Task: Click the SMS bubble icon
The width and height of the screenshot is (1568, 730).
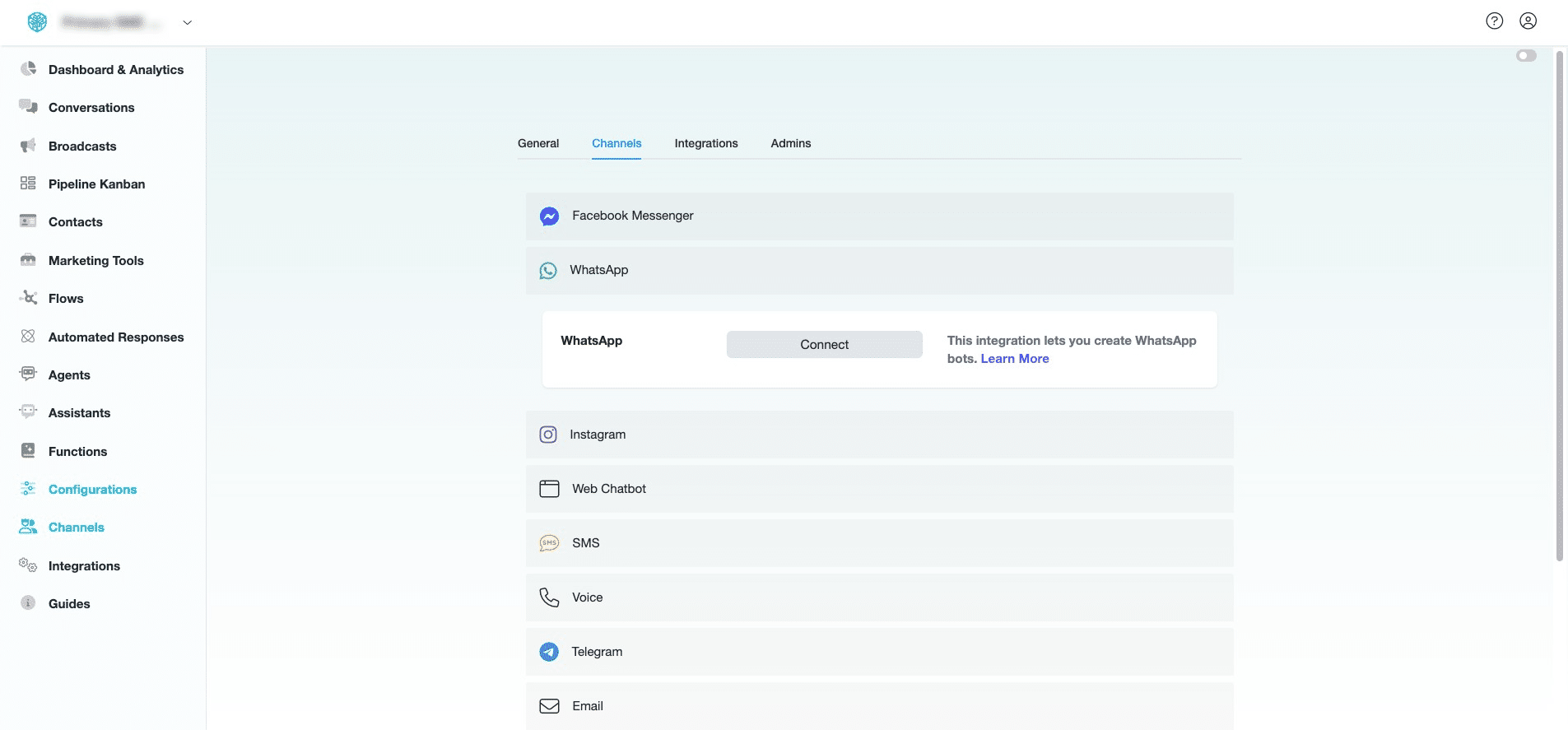Action: tap(549, 543)
